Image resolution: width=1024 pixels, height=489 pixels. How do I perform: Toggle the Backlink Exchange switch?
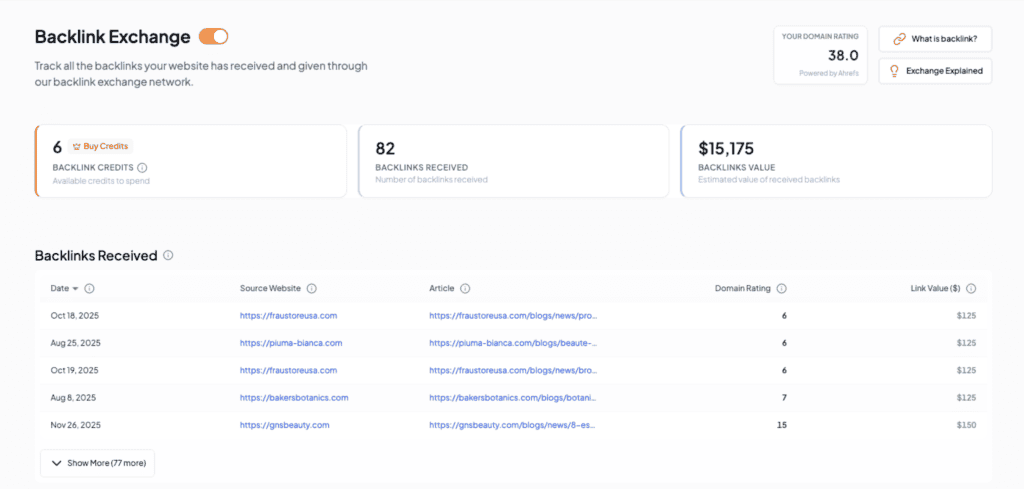[x=213, y=37]
